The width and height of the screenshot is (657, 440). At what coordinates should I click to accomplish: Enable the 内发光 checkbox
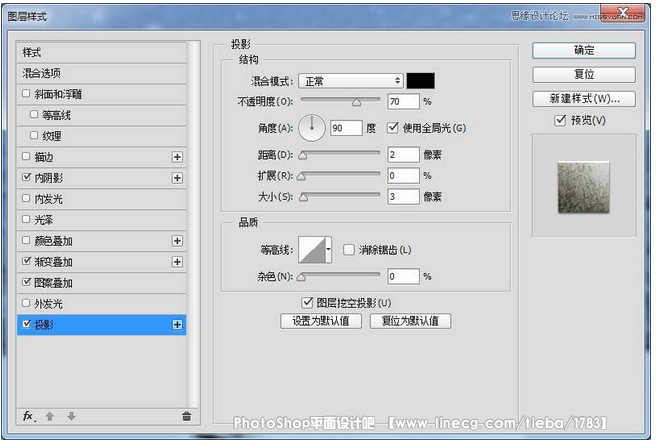(26, 198)
